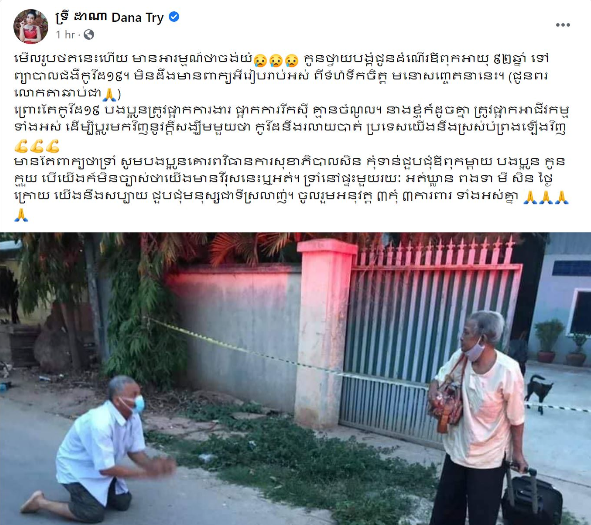Click the last crying face emoji

291,60
